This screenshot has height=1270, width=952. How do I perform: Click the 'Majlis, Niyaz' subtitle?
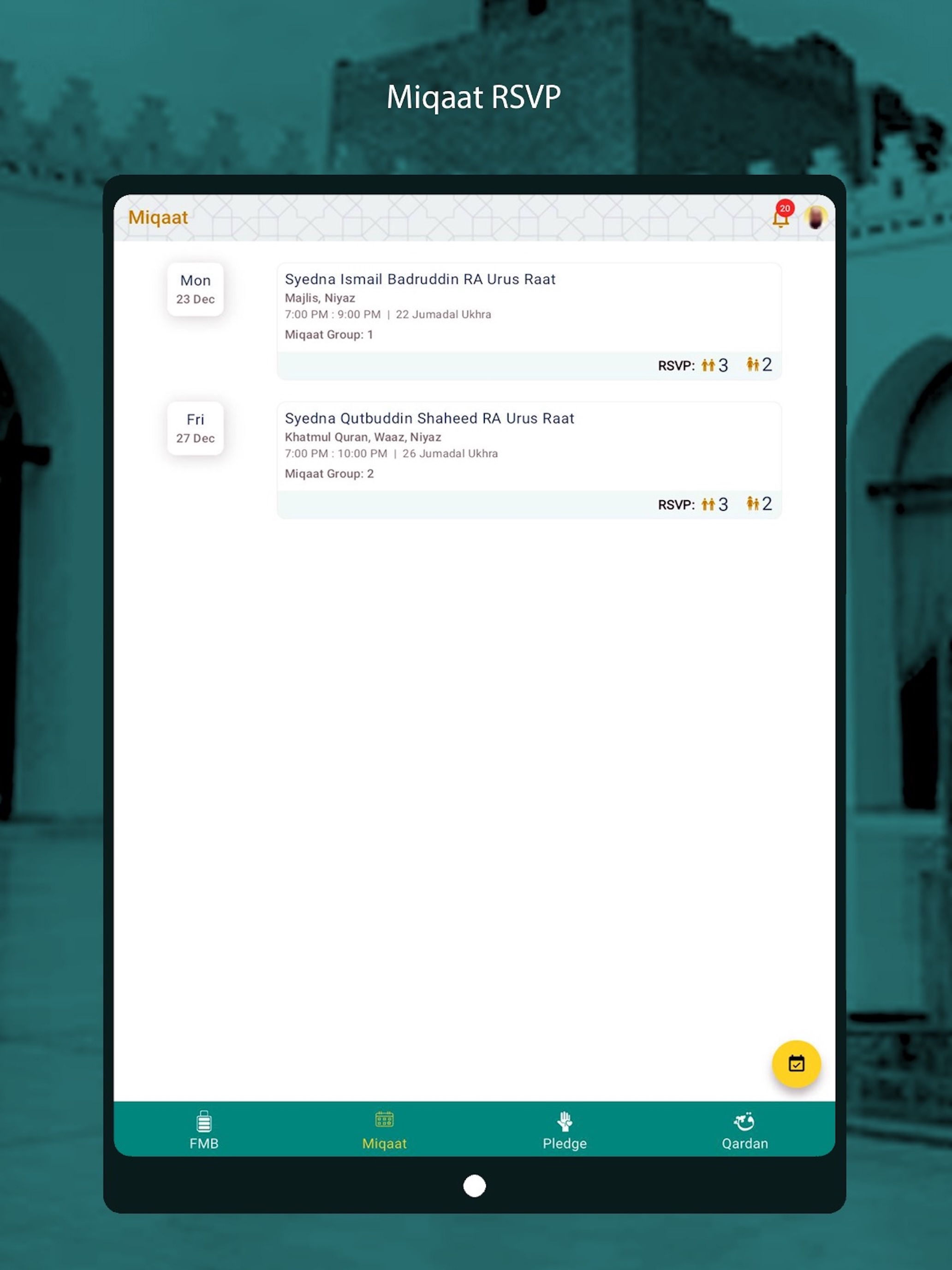pyautogui.click(x=320, y=298)
